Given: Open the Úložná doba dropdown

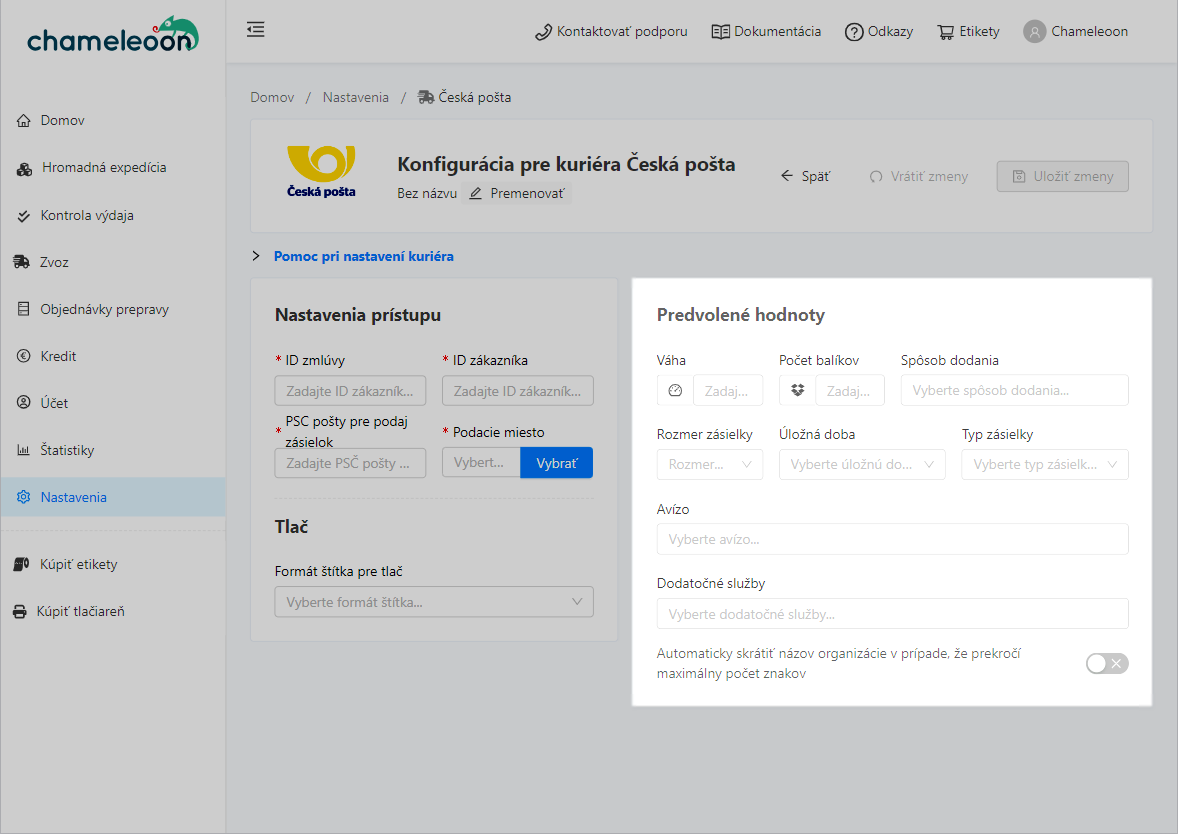Looking at the screenshot, I should (861, 464).
